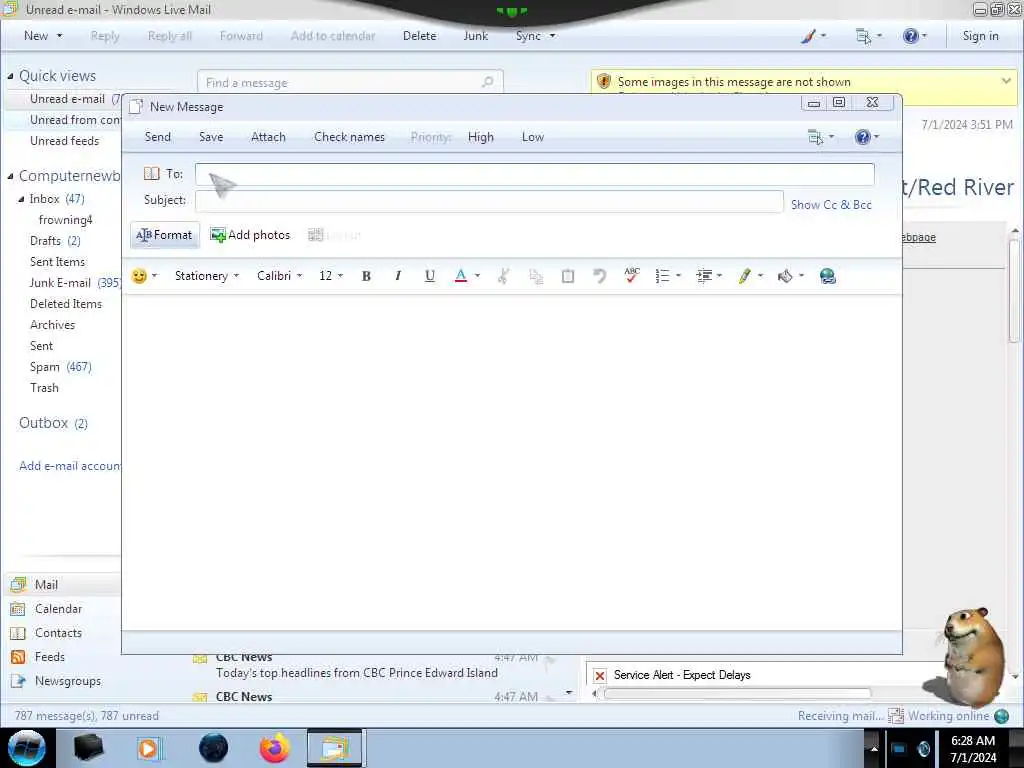The image size is (1024, 768).
Task: Open the Windows Start button
Action: click(27, 748)
